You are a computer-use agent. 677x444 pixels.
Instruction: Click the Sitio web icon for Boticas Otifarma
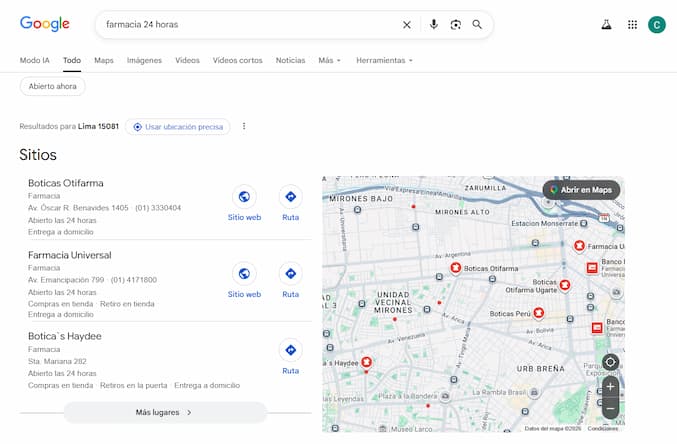point(244,197)
